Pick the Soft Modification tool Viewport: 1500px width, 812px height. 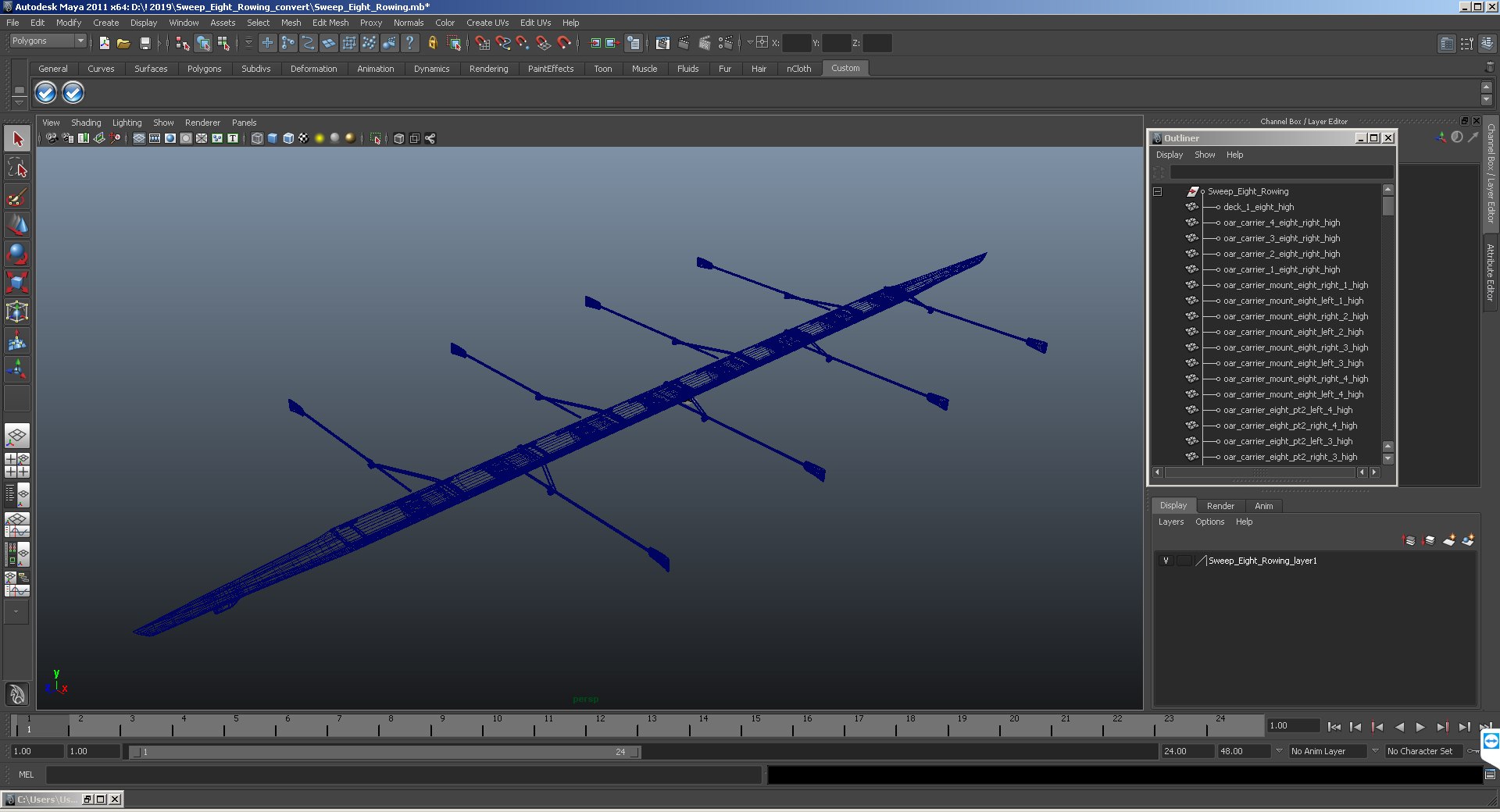pos(17,340)
